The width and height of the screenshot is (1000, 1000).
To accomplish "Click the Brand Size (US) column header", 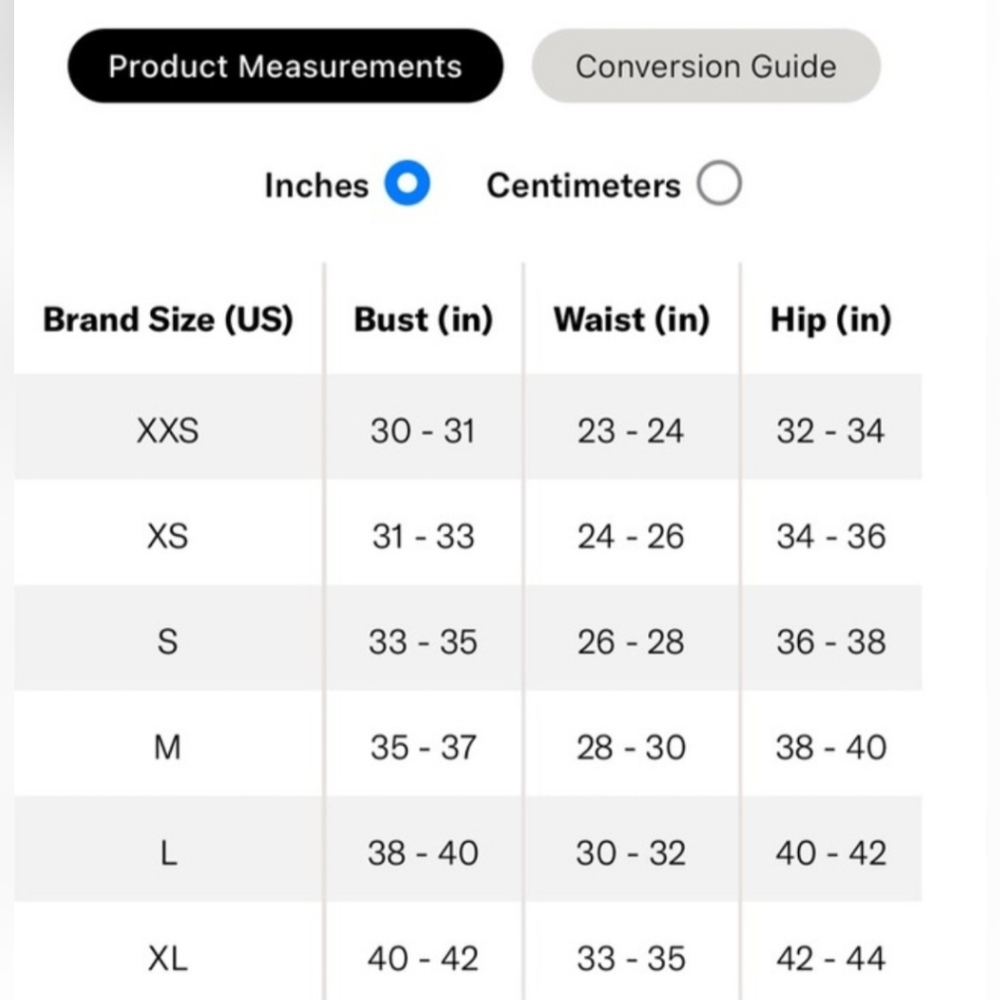I will coord(168,319).
